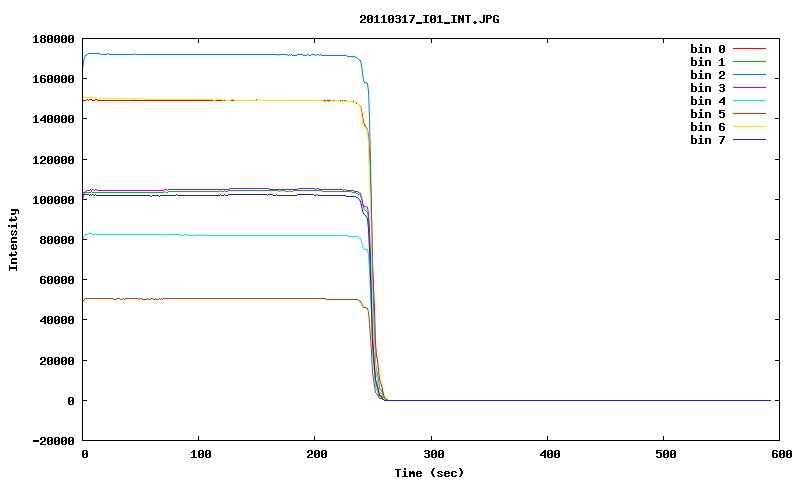Click the 40000 y-axis tick label
The height and width of the screenshot is (480, 800).
[57, 320]
